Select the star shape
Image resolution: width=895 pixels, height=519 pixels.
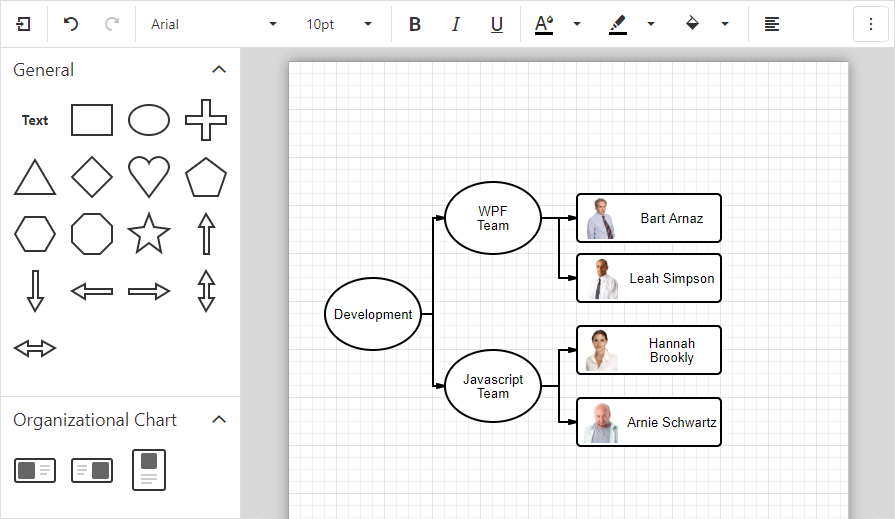(x=149, y=234)
